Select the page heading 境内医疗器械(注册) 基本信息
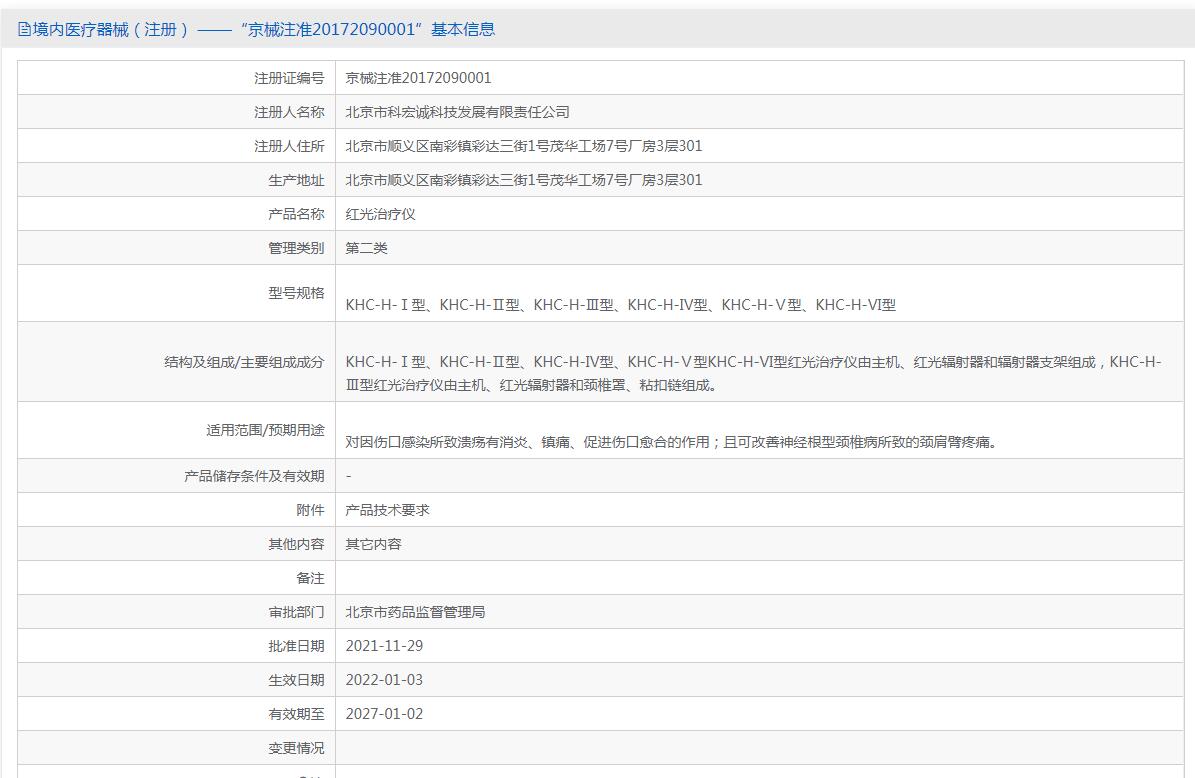This screenshot has height=778, width=1195. pos(264,30)
